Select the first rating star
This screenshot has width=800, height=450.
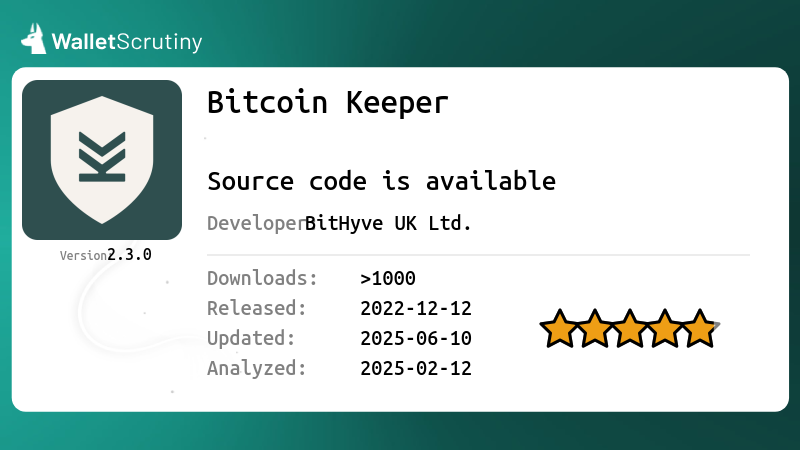click(560, 329)
